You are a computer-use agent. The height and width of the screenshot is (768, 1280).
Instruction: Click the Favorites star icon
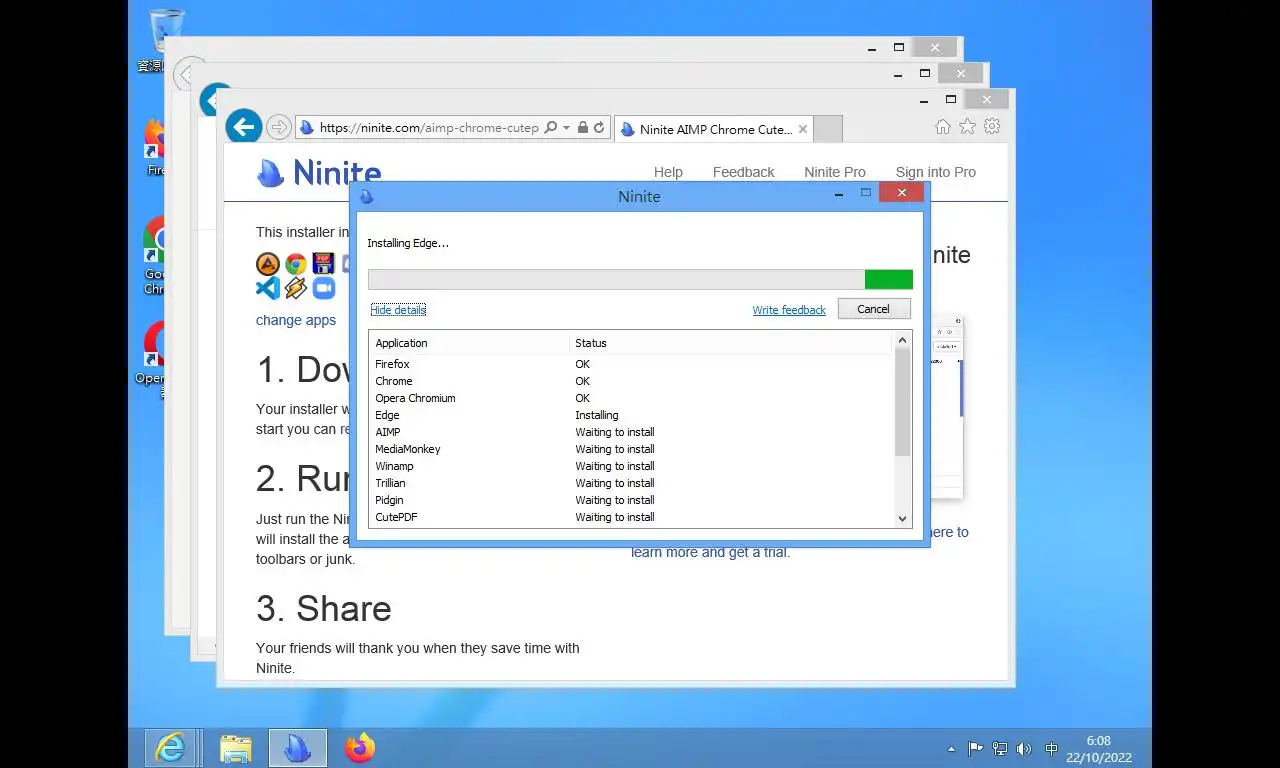(967, 127)
